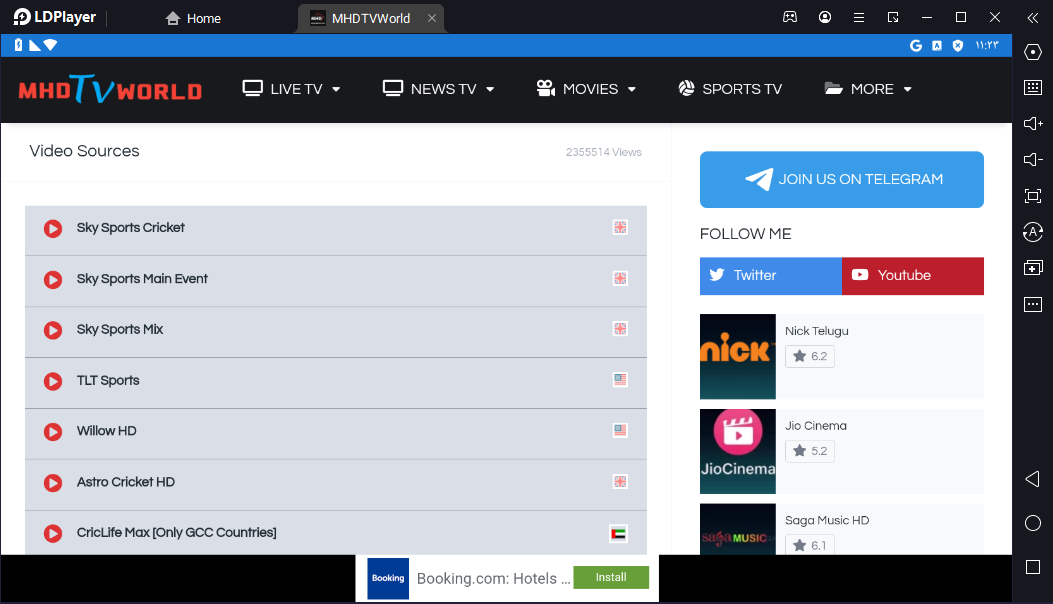Open the LDPlayer user account icon

[x=825, y=17]
